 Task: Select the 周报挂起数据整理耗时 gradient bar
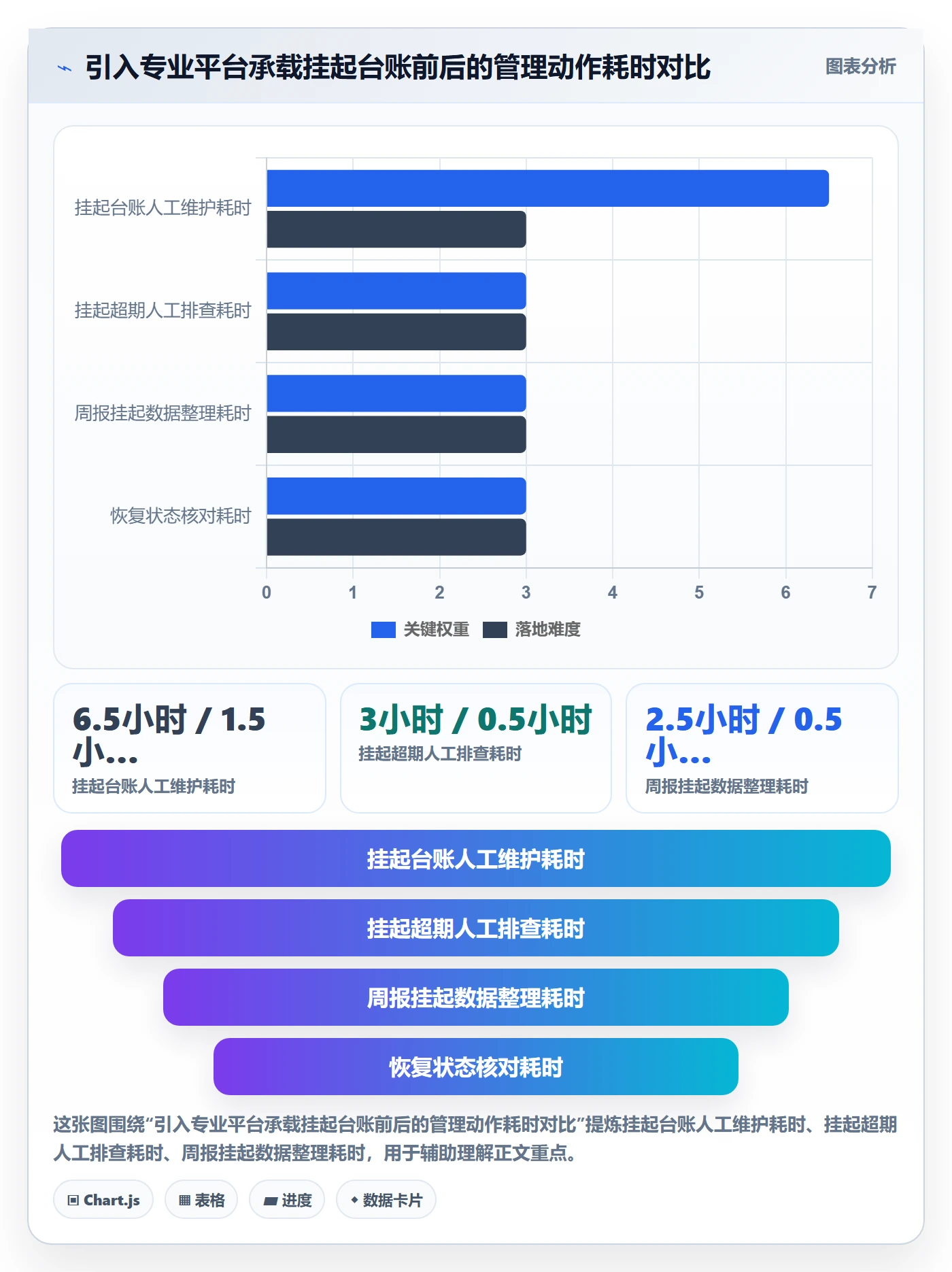click(x=476, y=997)
